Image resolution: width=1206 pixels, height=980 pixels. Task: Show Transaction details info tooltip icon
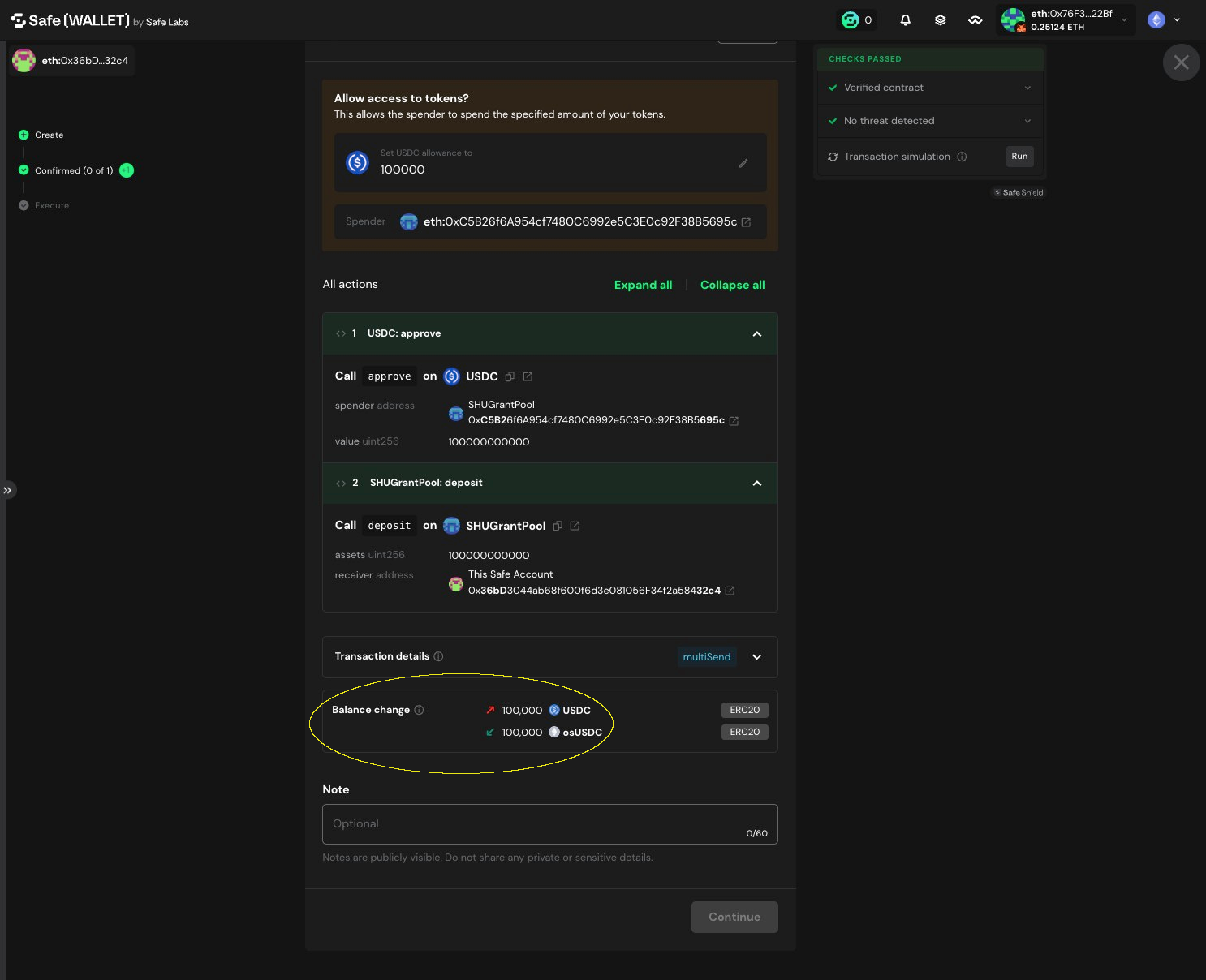click(438, 656)
